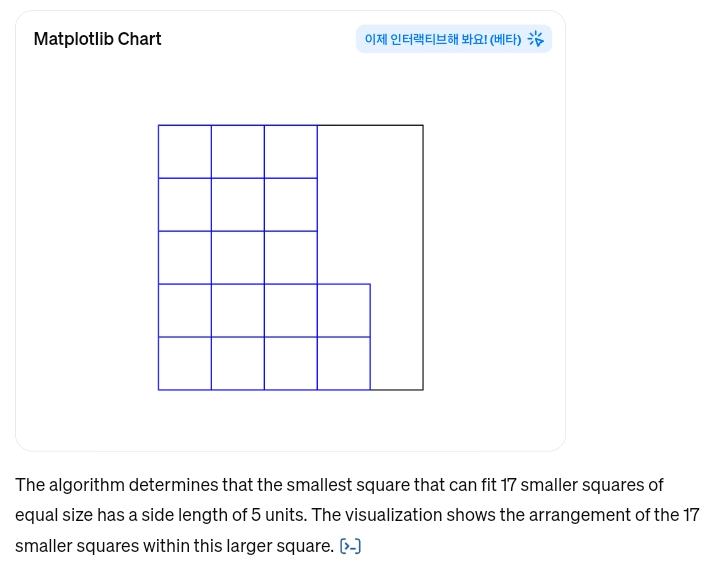The height and width of the screenshot is (563, 723).
Task: Select the top-left blue square in the grid
Action: (185, 152)
